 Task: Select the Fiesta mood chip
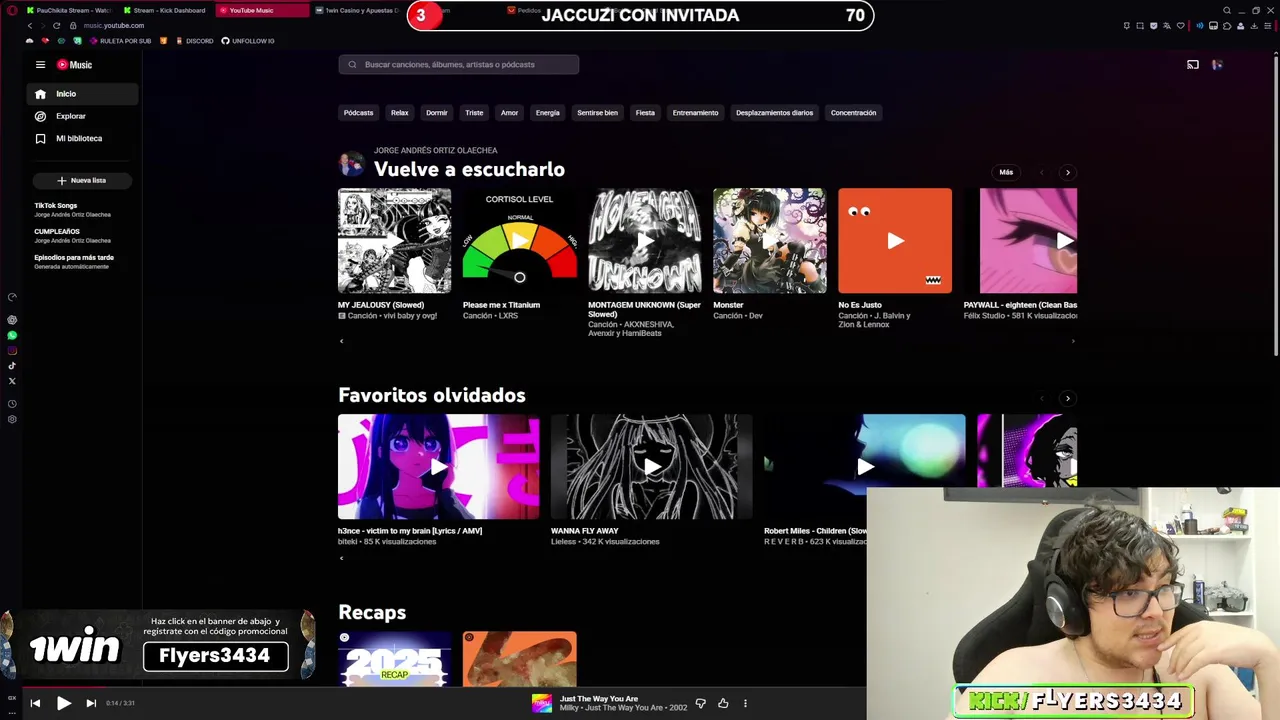coord(645,113)
